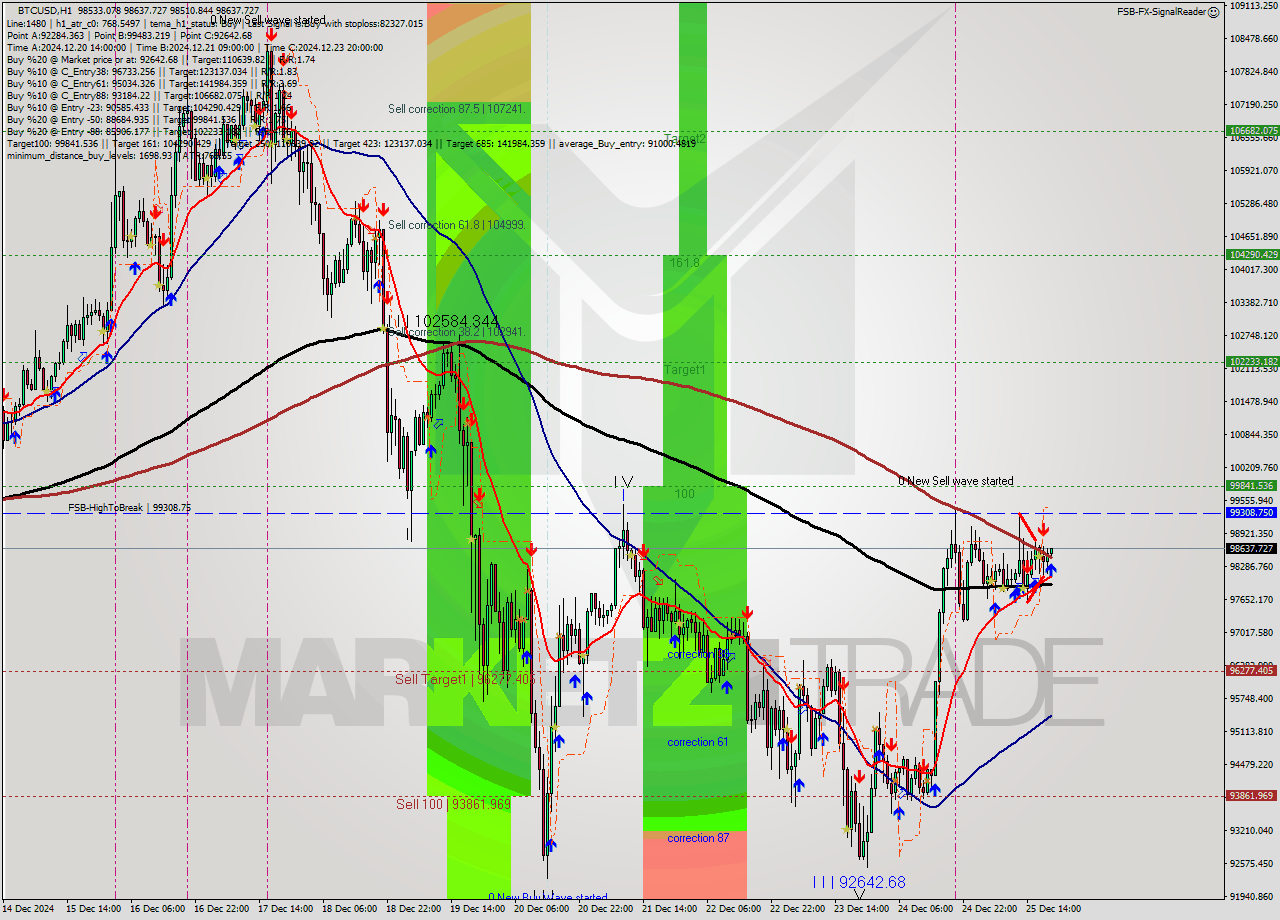The image size is (1280, 920).
Task: Click '0 New Sell wave started' near 99841
Action: click(955, 481)
